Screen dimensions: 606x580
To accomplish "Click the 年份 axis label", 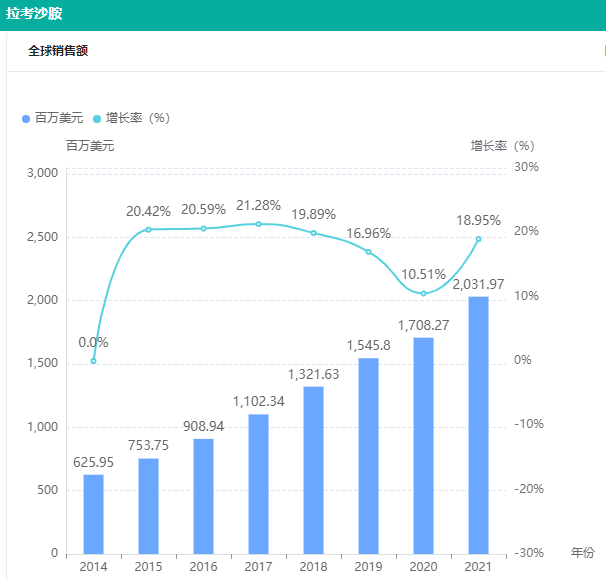I will [582, 553].
